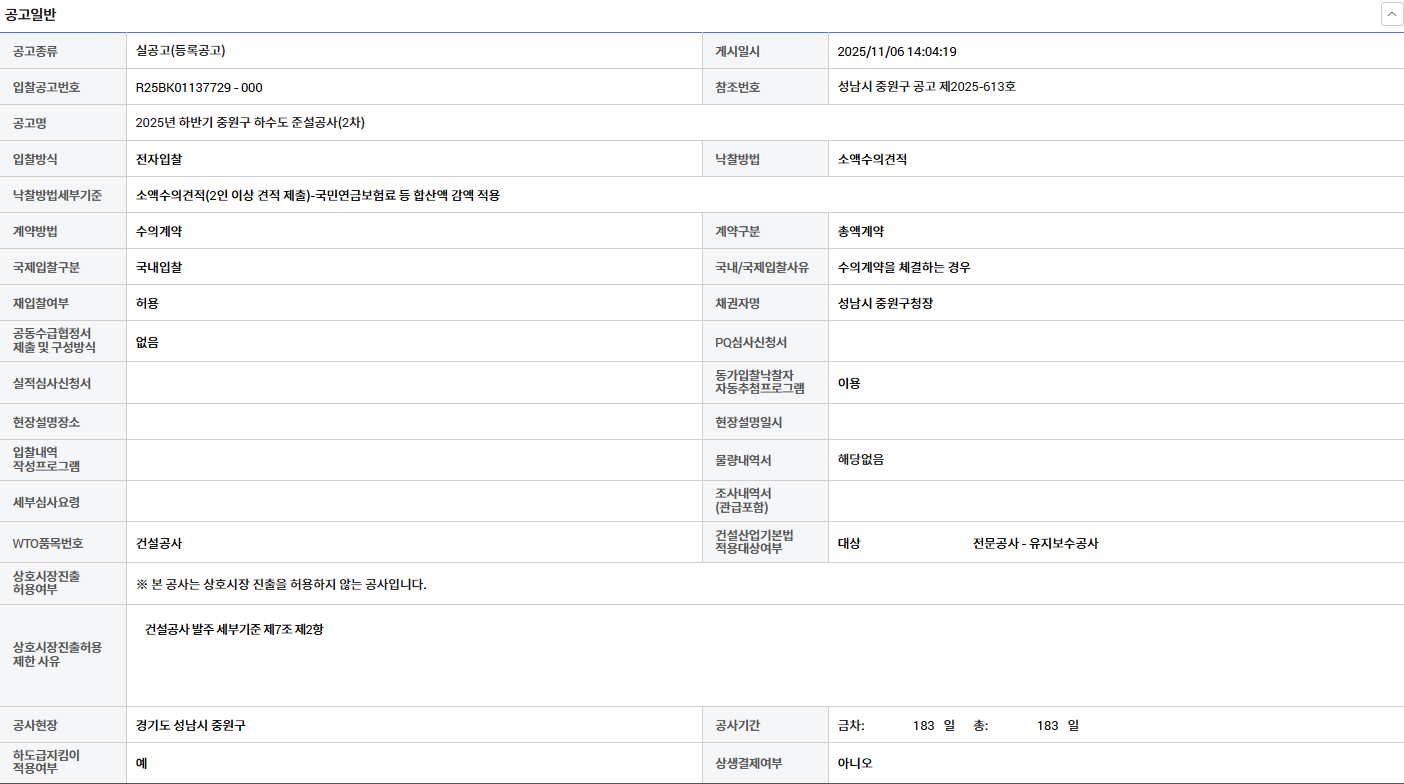The height and width of the screenshot is (784, 1404).
Task: Click the 총액계약 contract type value
Action: (x=860, y=231)
